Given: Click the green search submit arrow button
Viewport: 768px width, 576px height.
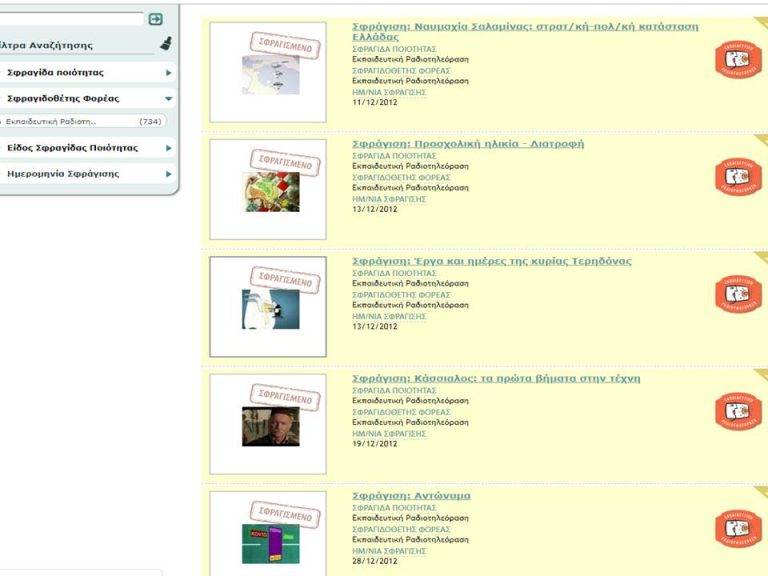Looking at the screenshot, I should pos(155,19).
